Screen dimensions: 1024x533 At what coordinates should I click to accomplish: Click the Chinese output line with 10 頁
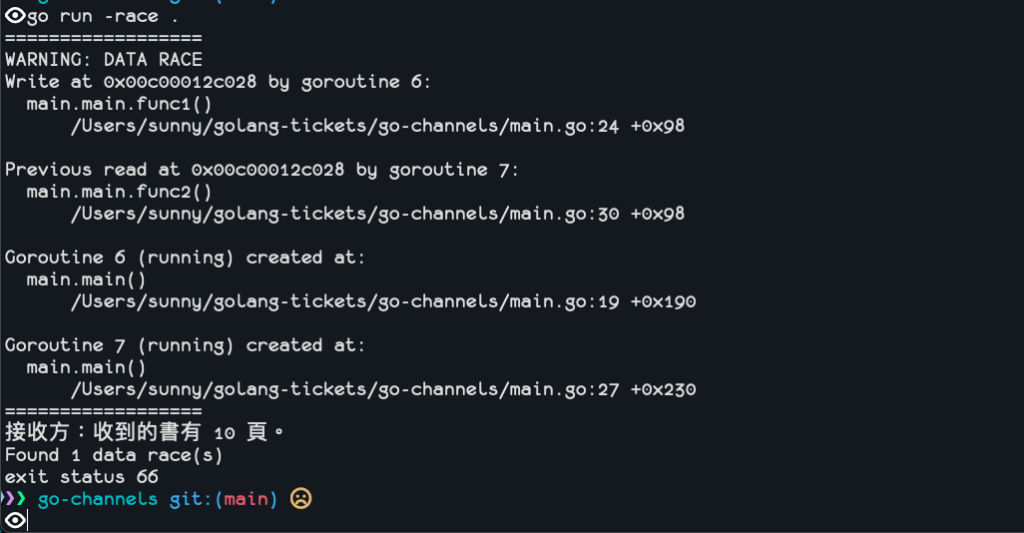coord(145,432)
